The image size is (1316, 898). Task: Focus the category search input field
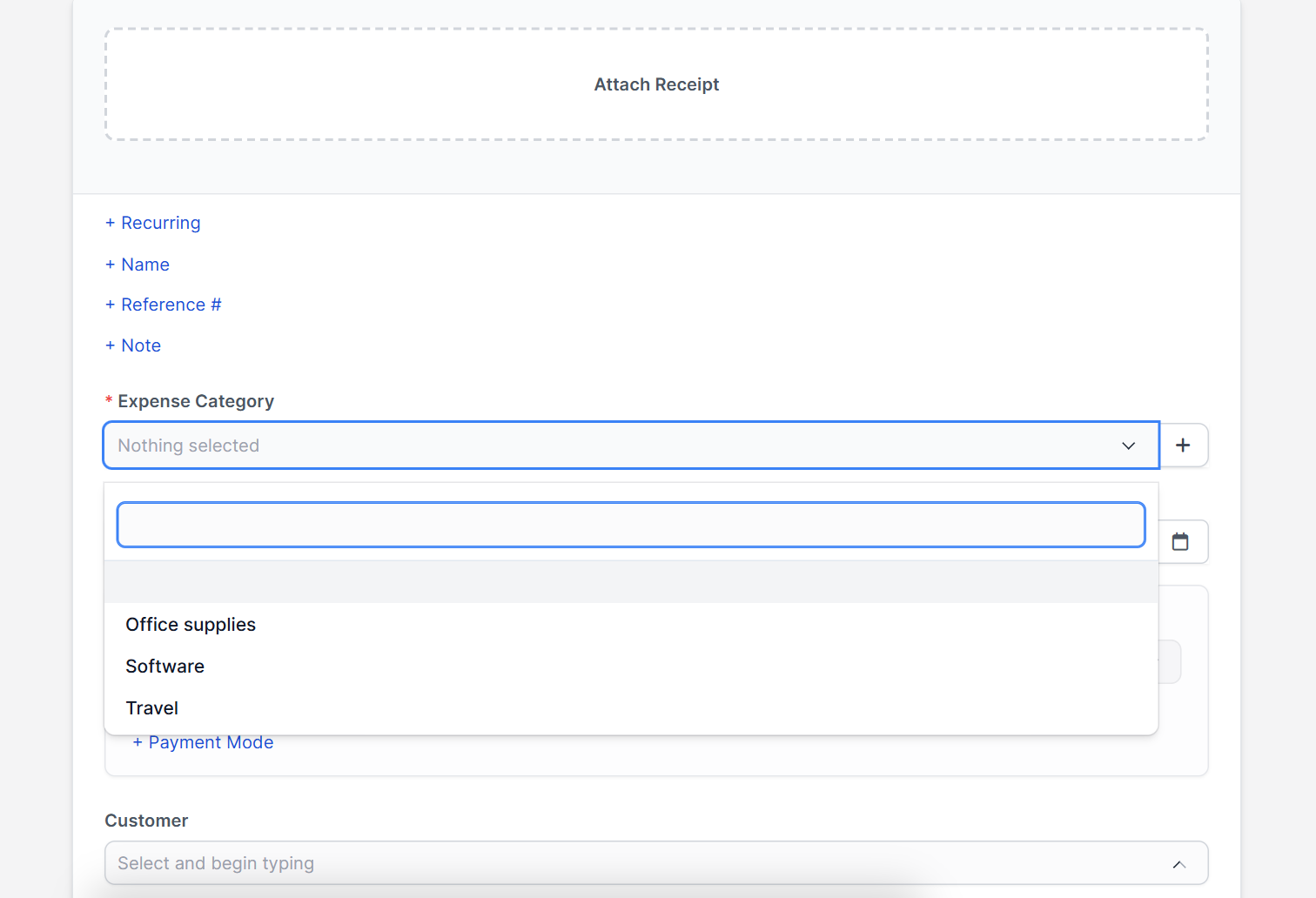(631, 525)
